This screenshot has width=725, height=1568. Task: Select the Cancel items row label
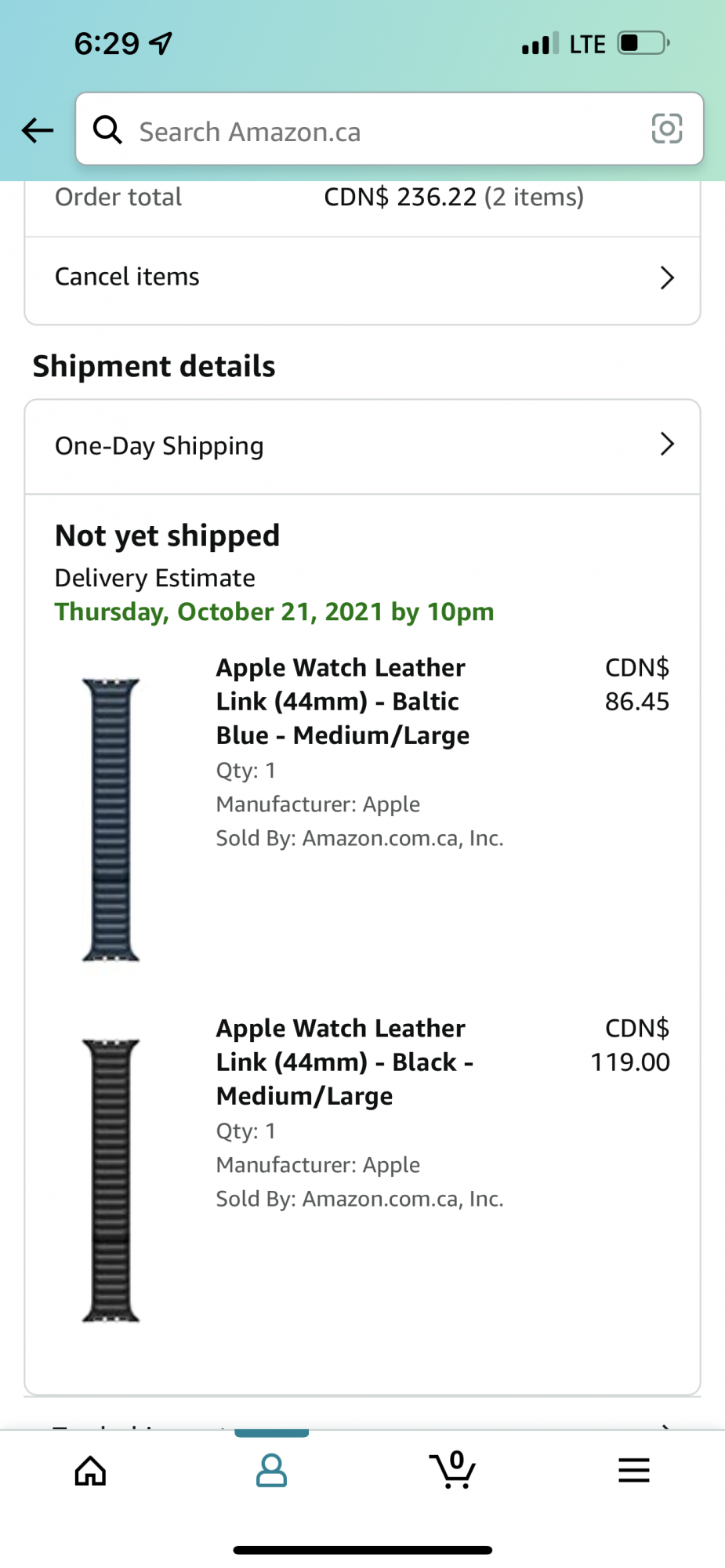tap(127, 277)
